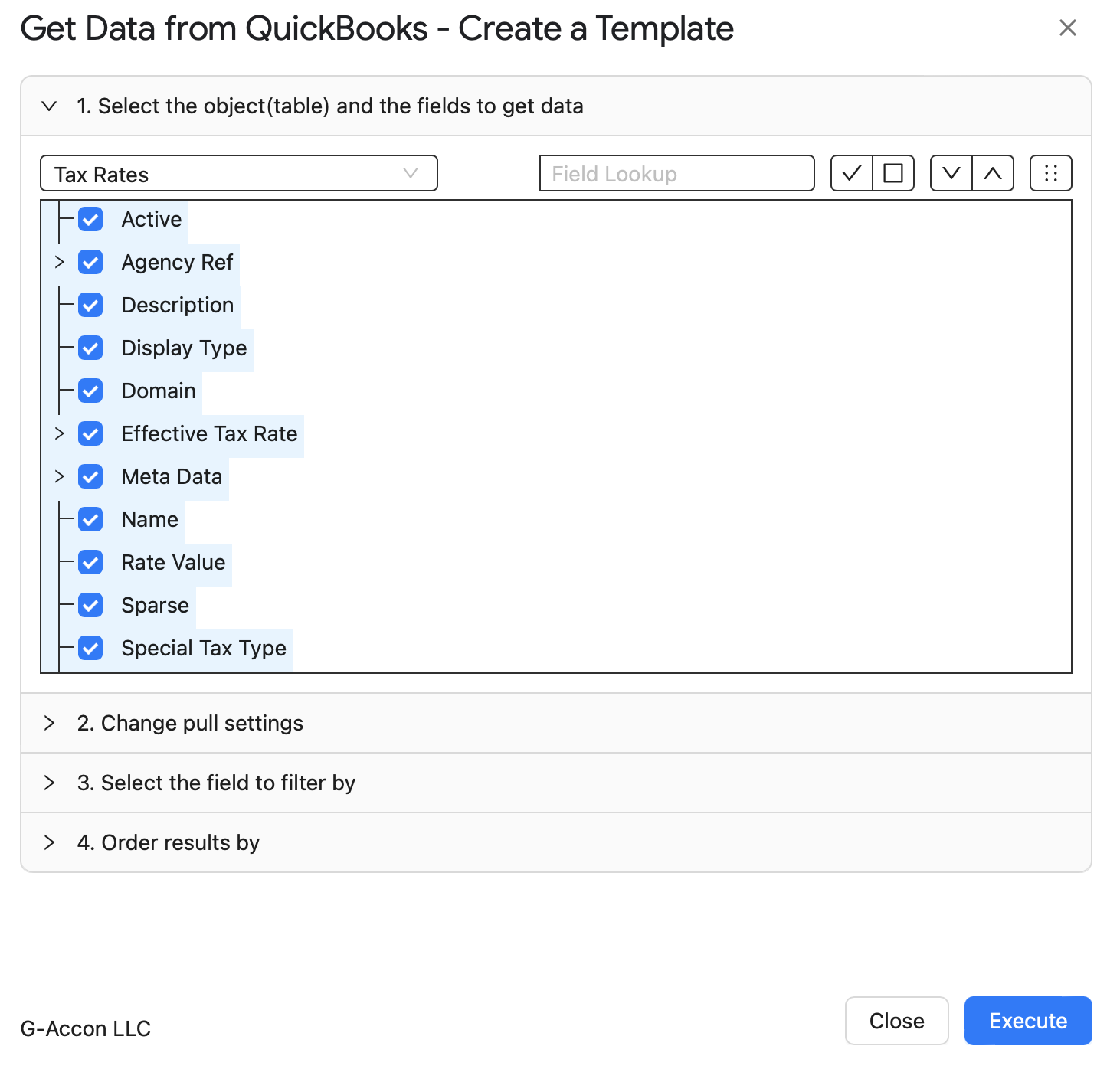
Task: Click the expand all down-chevron icon
Action: [951, 173]
